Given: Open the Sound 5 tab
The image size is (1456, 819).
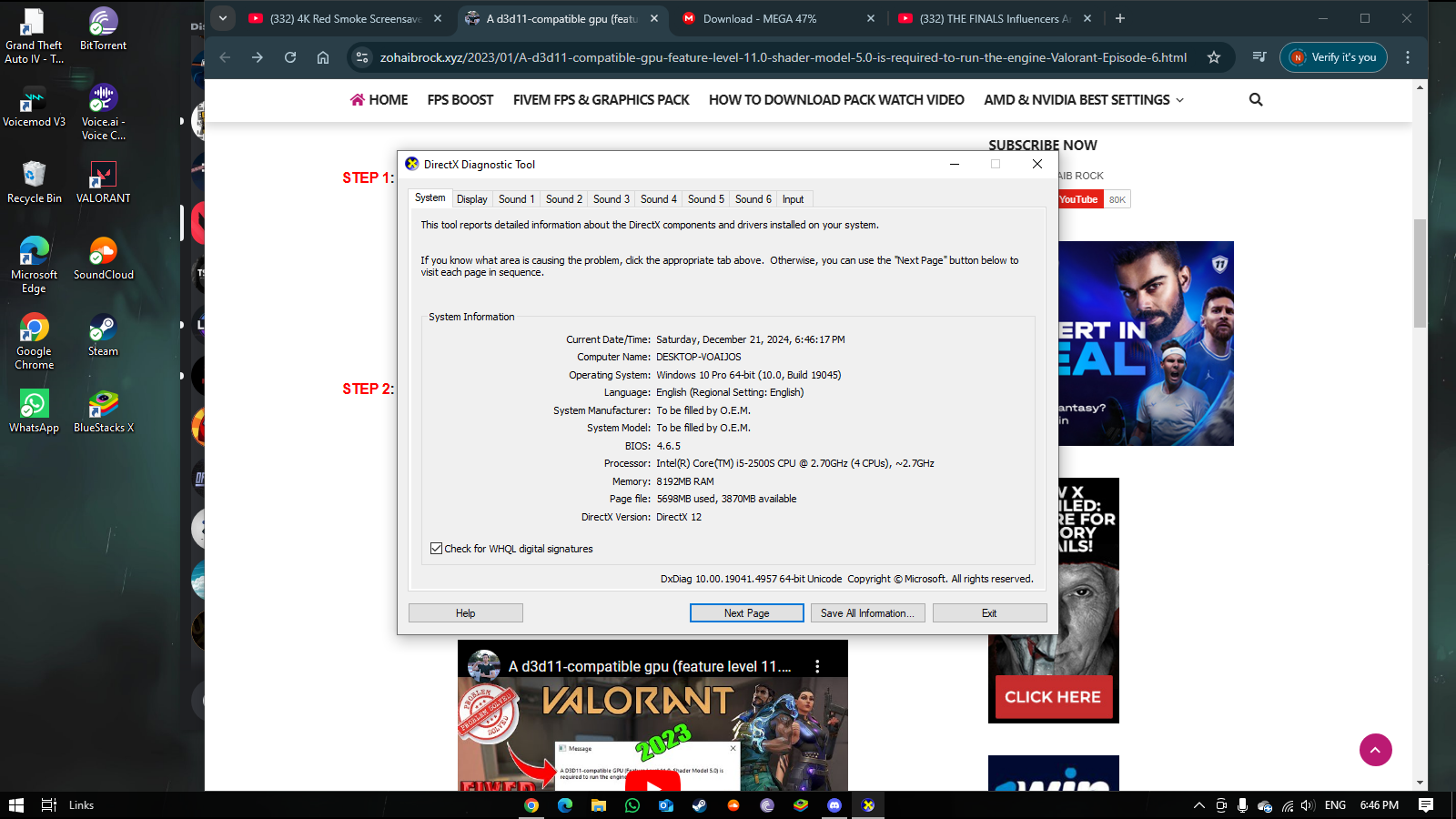Looking at the screenshot, I should [x=705, y=199].
